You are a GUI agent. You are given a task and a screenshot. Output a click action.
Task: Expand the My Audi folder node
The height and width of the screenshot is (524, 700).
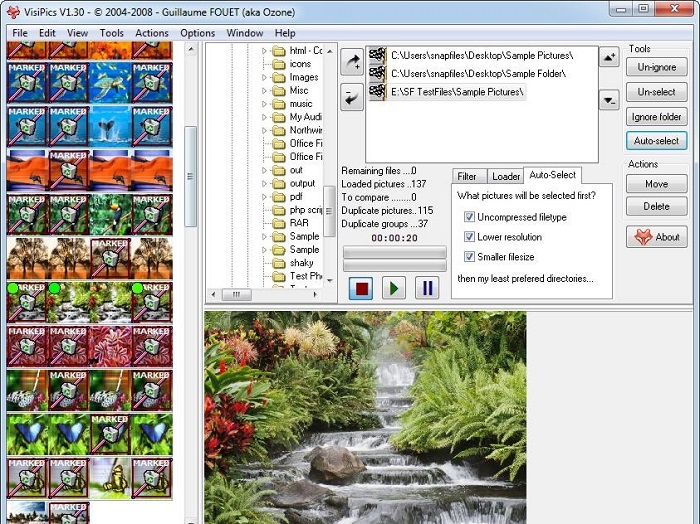point(264,117)
